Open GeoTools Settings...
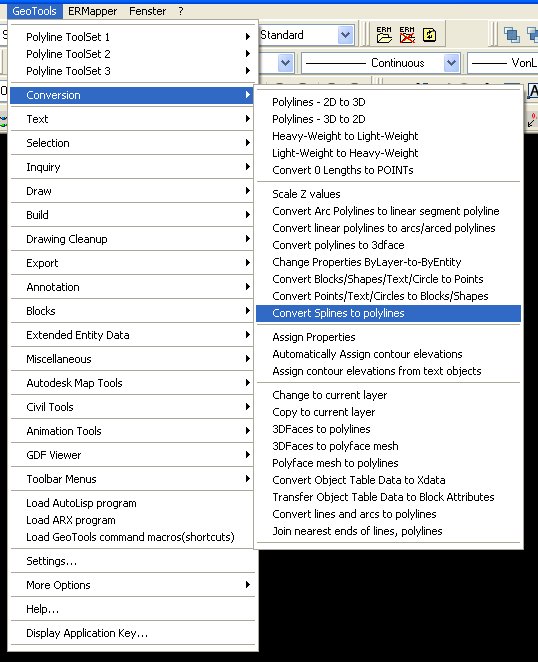The image size is (538, 662). [132, 561]
